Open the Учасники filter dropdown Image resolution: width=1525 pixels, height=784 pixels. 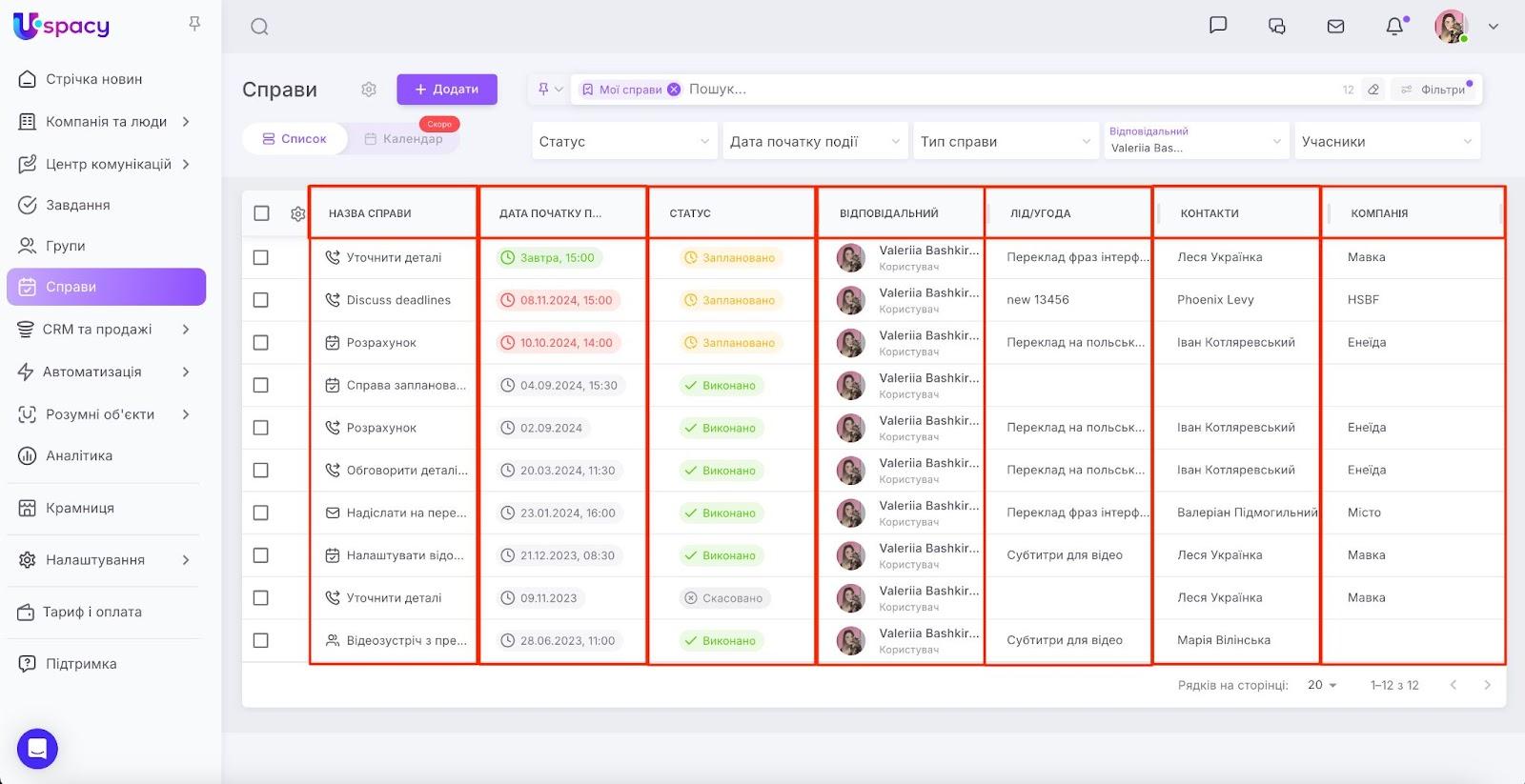coord(1387,141)
